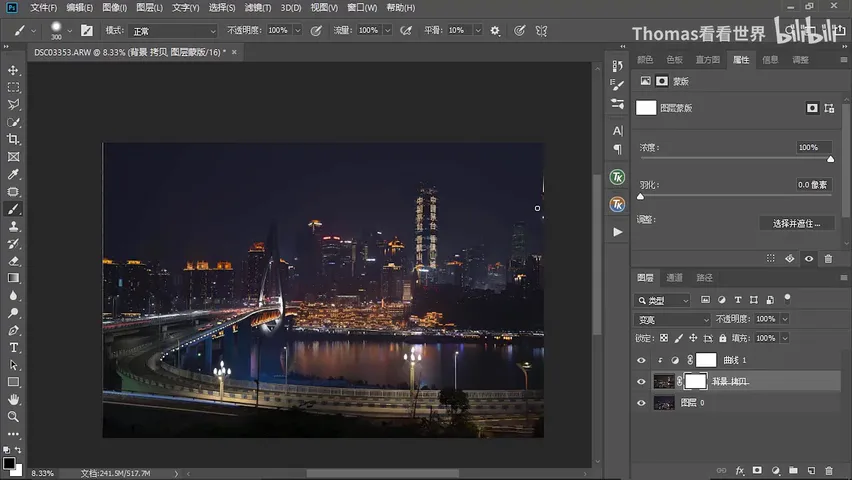Select the History Brush tool
The image size is (852, 480).
pos(13,244)
